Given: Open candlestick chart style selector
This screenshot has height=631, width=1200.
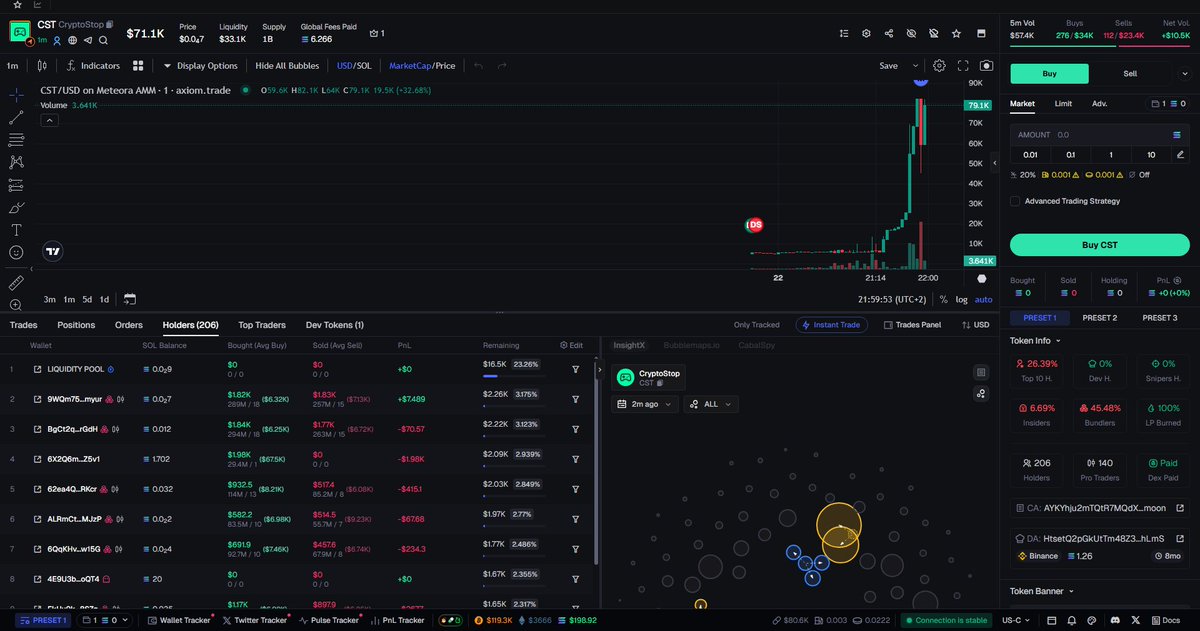Looking at the screenshot, I should click(41, 66).
